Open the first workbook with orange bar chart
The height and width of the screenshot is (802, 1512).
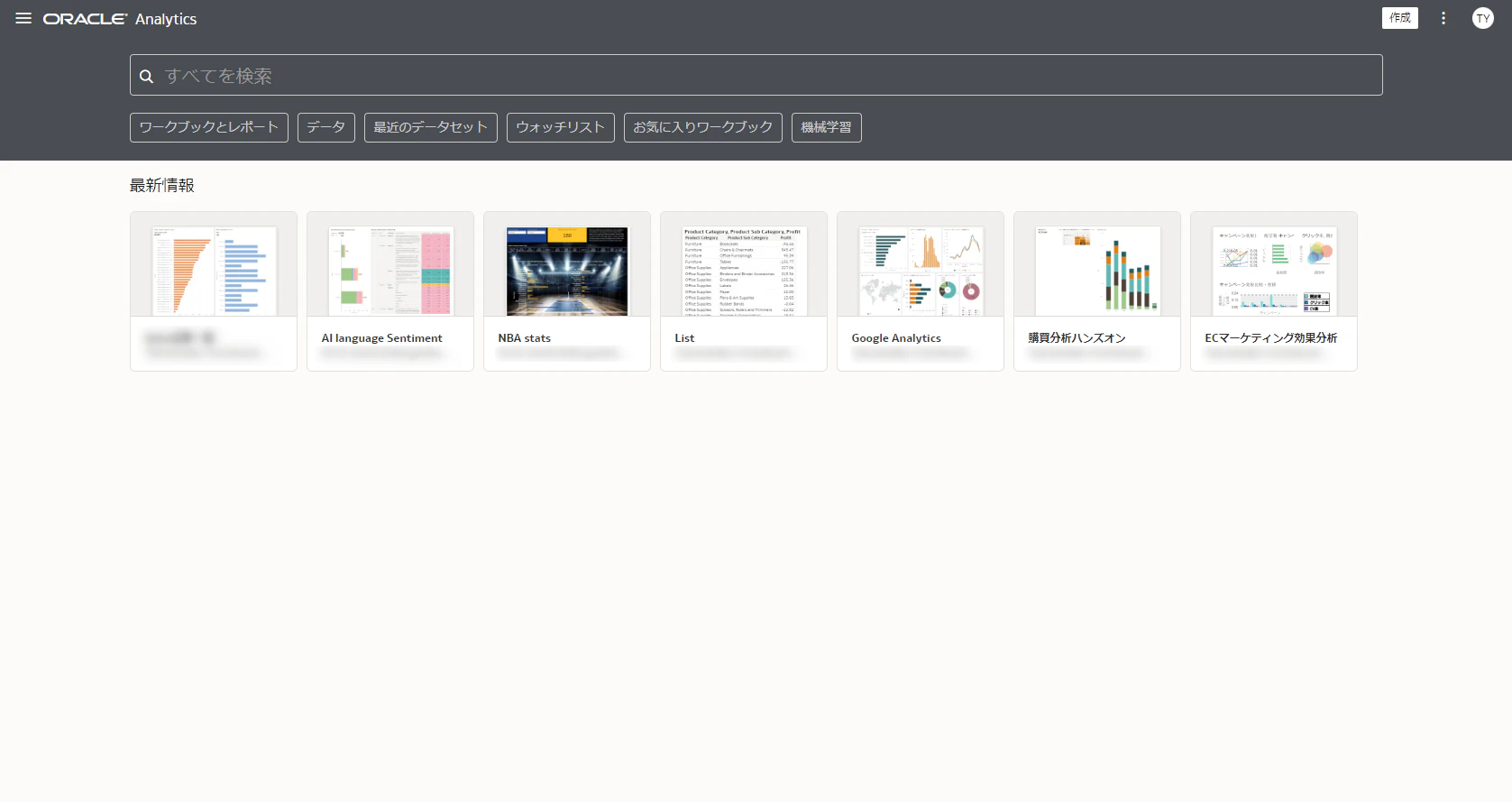(x=214, y=271)
